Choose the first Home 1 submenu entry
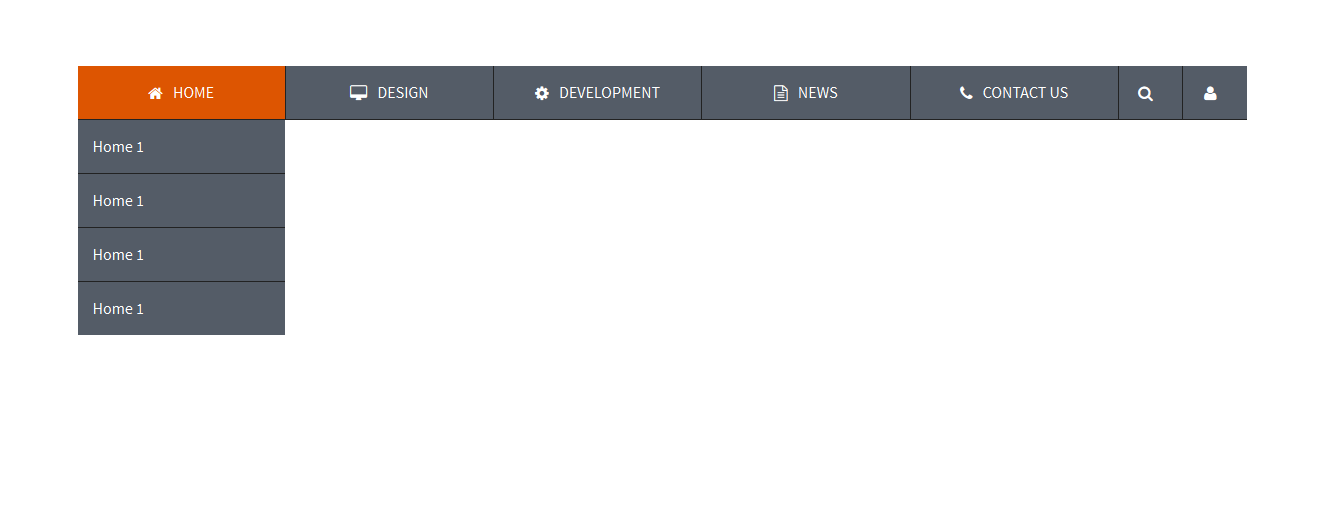Screen dimensions: 1325x522 click(x=181, y=147)
